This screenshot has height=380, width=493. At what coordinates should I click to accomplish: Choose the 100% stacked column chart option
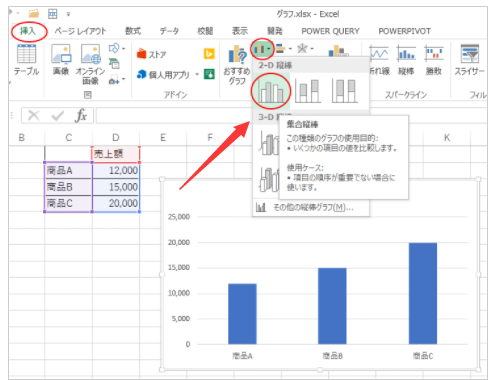point(345,91)
